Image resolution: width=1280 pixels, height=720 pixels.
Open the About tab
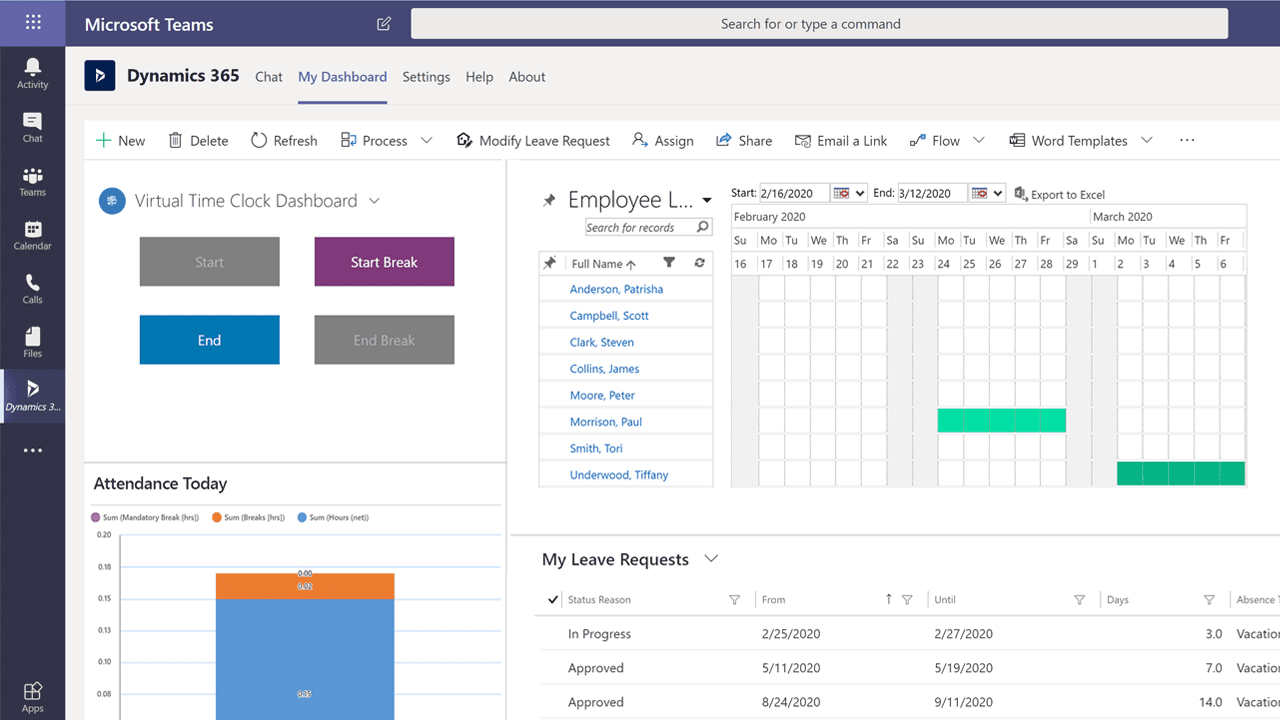tap(527, 77)
